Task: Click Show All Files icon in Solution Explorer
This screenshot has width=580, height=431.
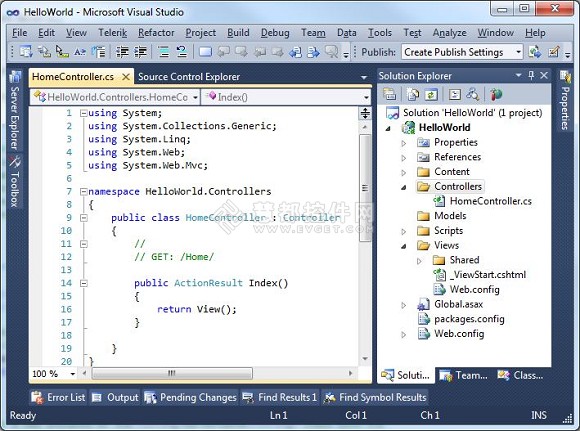Action: pos(412,94)
